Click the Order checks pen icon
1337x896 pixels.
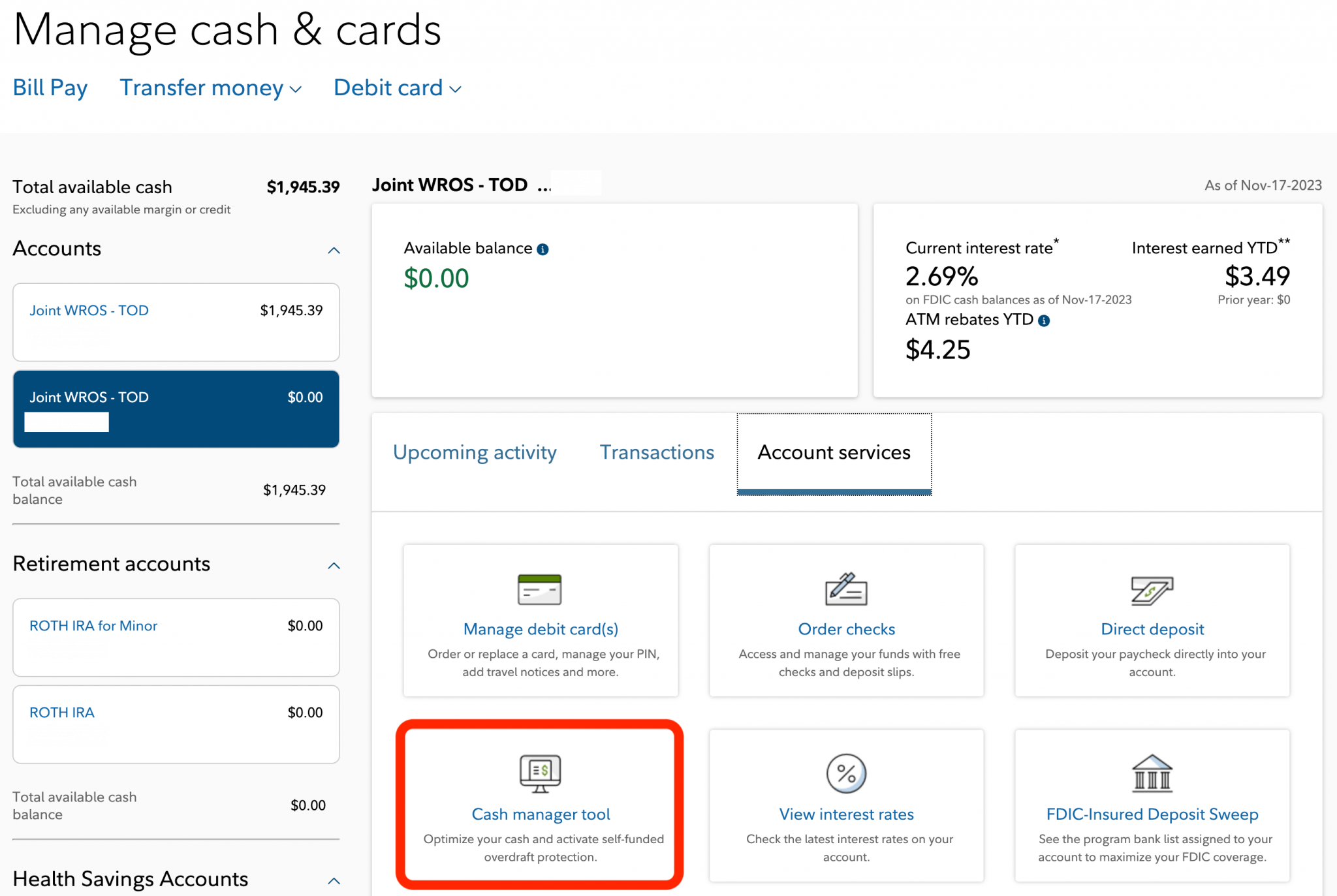coord(846,589)
